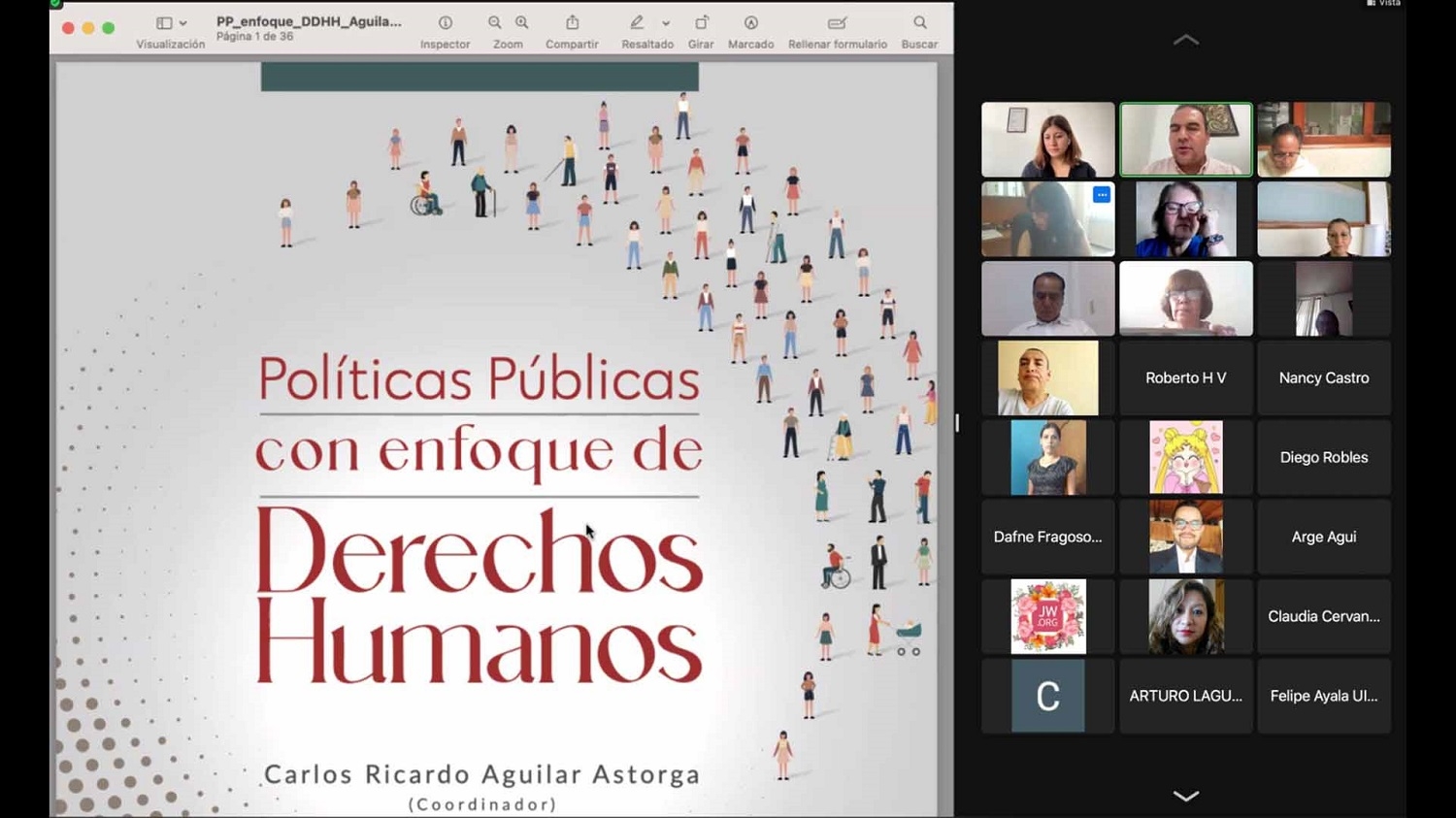This screenshot has height=818, width=1456.
Task: Click the PP_enfoque_DDHH_Aguila document title
Action: point(309,21)
